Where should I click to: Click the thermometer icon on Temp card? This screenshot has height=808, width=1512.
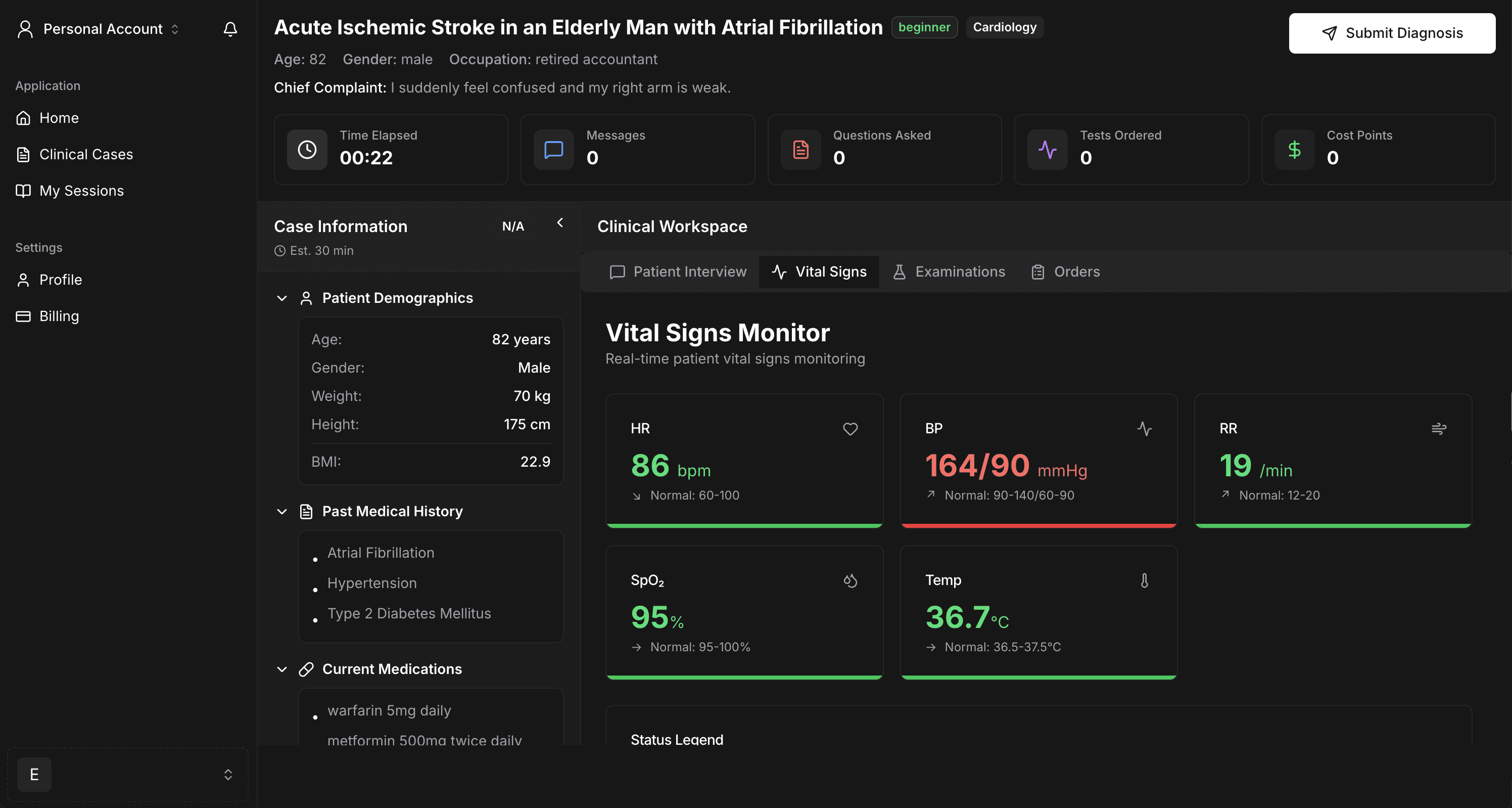1144,580
